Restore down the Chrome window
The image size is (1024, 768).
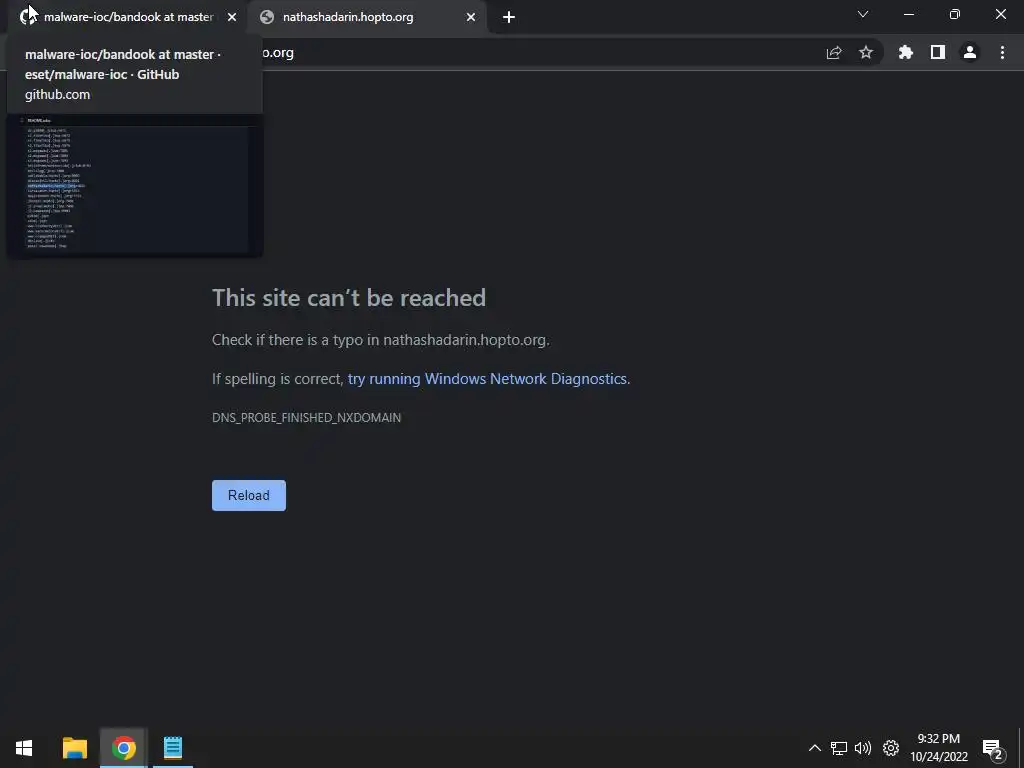click(955, 14)
